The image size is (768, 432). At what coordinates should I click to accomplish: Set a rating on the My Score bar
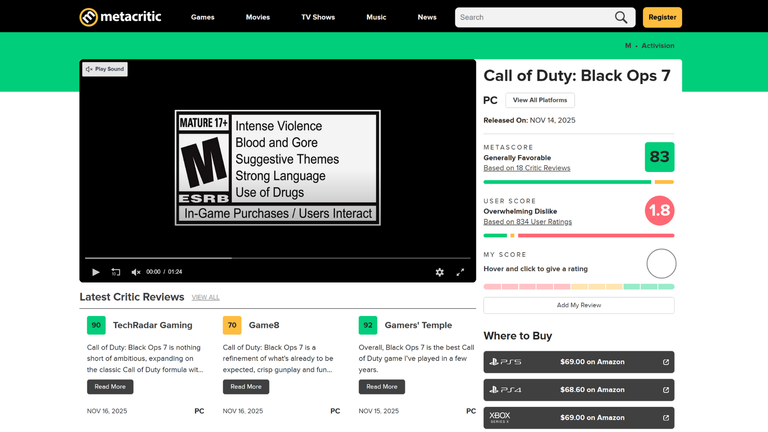coord(579,287)
